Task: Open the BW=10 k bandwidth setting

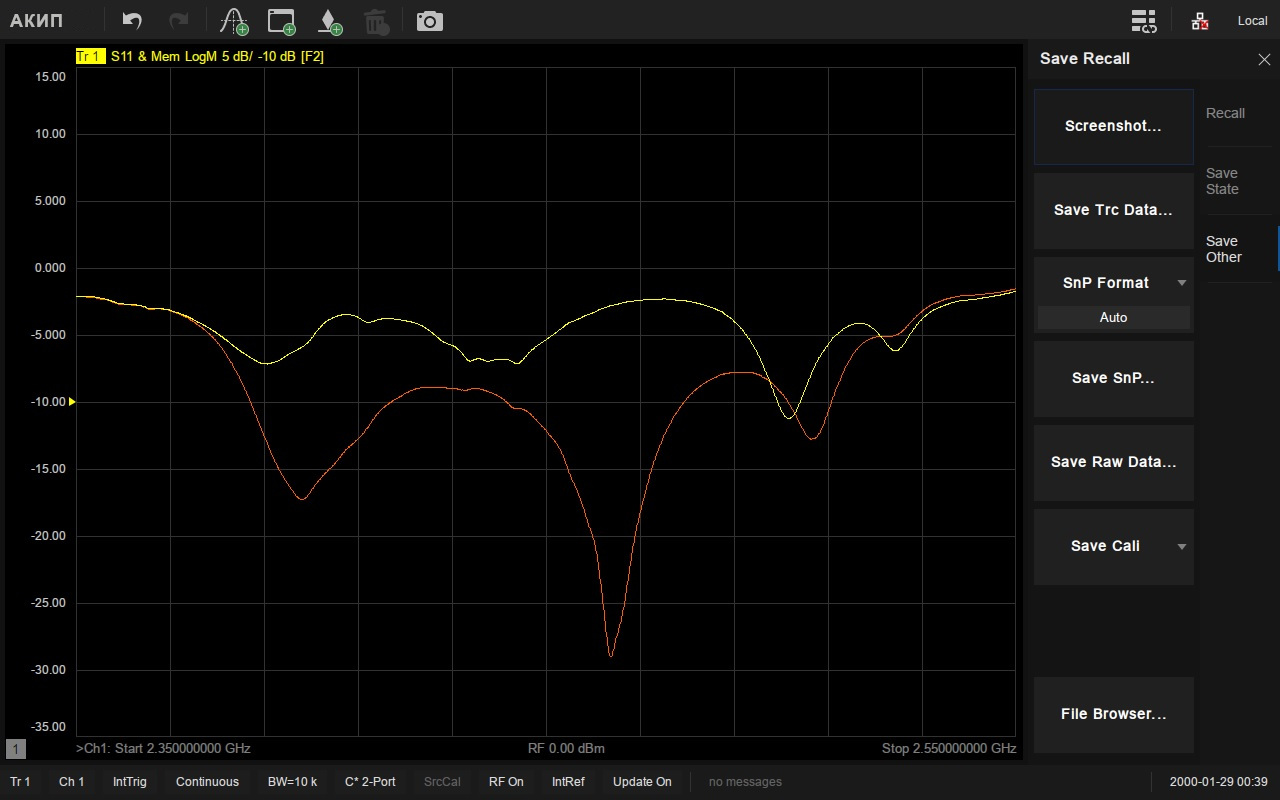Action: [292, 782]
